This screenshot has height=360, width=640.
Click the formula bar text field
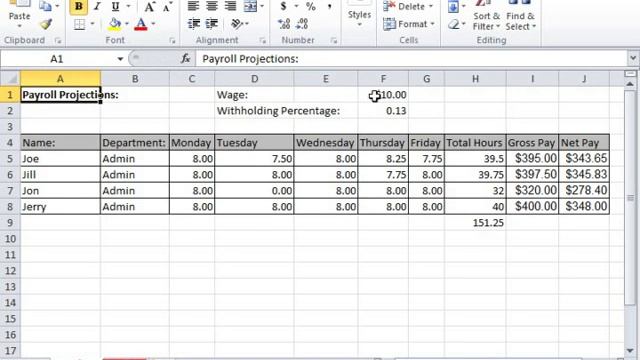point(411,59)
